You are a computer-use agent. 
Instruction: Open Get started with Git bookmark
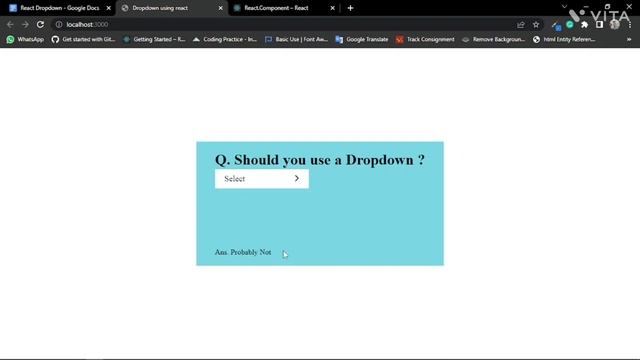84,39
